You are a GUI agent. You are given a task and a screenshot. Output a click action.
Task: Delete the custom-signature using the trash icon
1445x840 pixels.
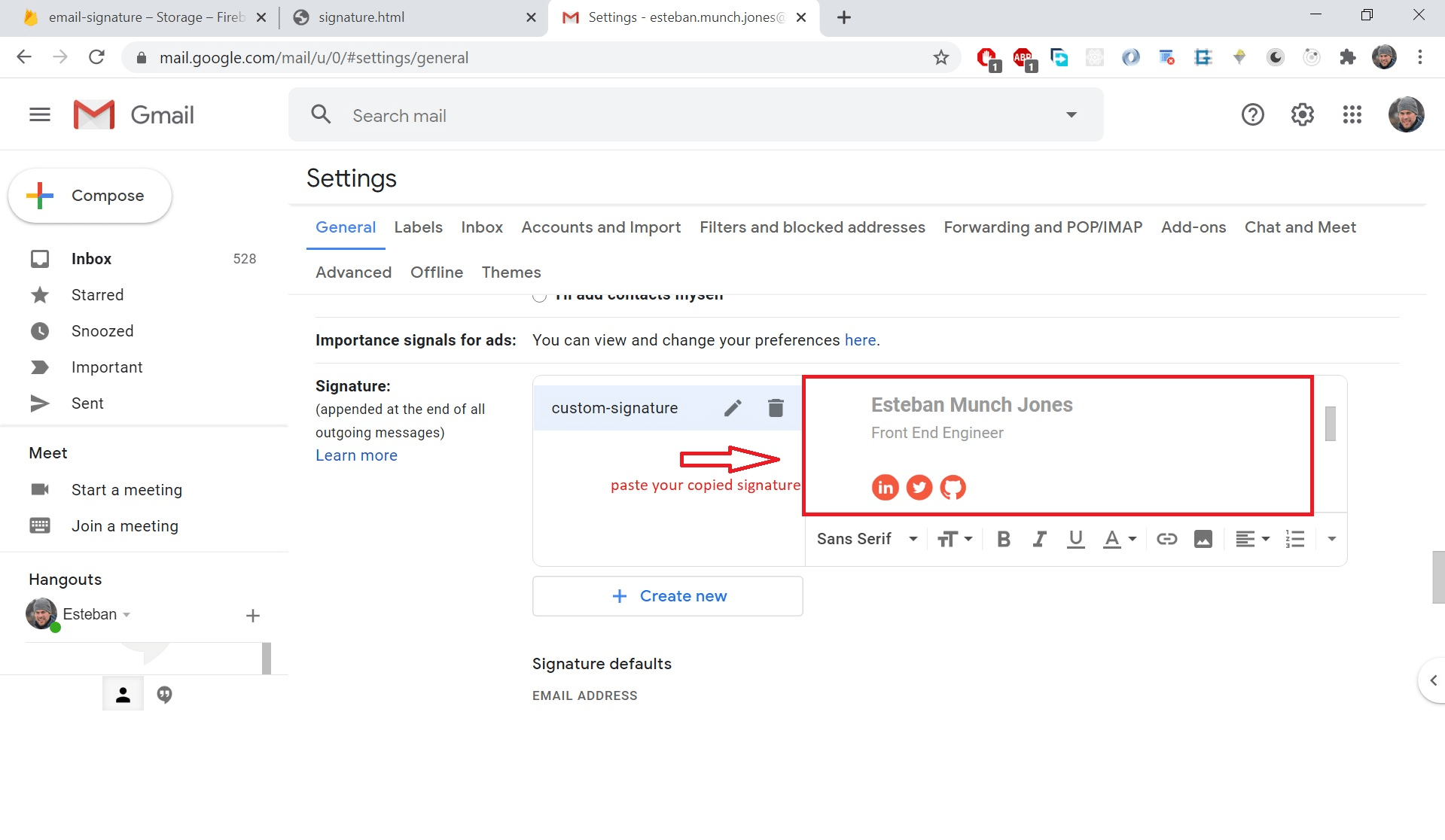(x=776, y=407)
